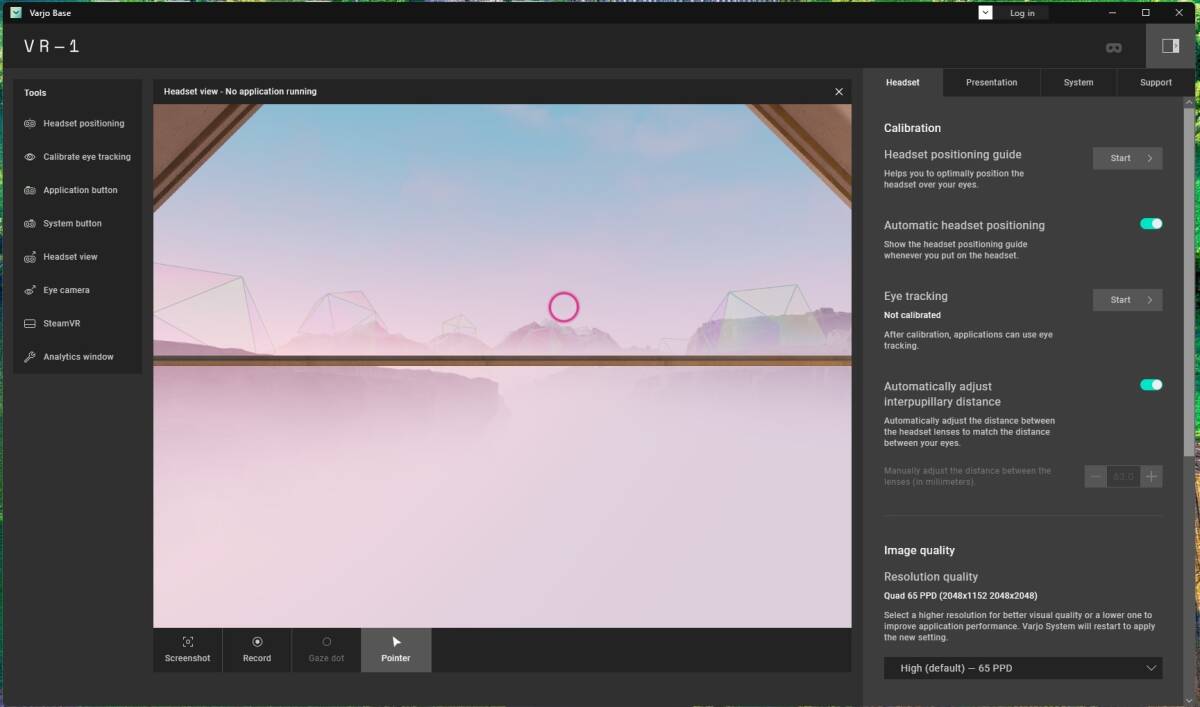Expand Resolution quality High (default) dropdown
Image resolution: width=1200 pixels, height=707 pixels.
(x=1023, y=668)
